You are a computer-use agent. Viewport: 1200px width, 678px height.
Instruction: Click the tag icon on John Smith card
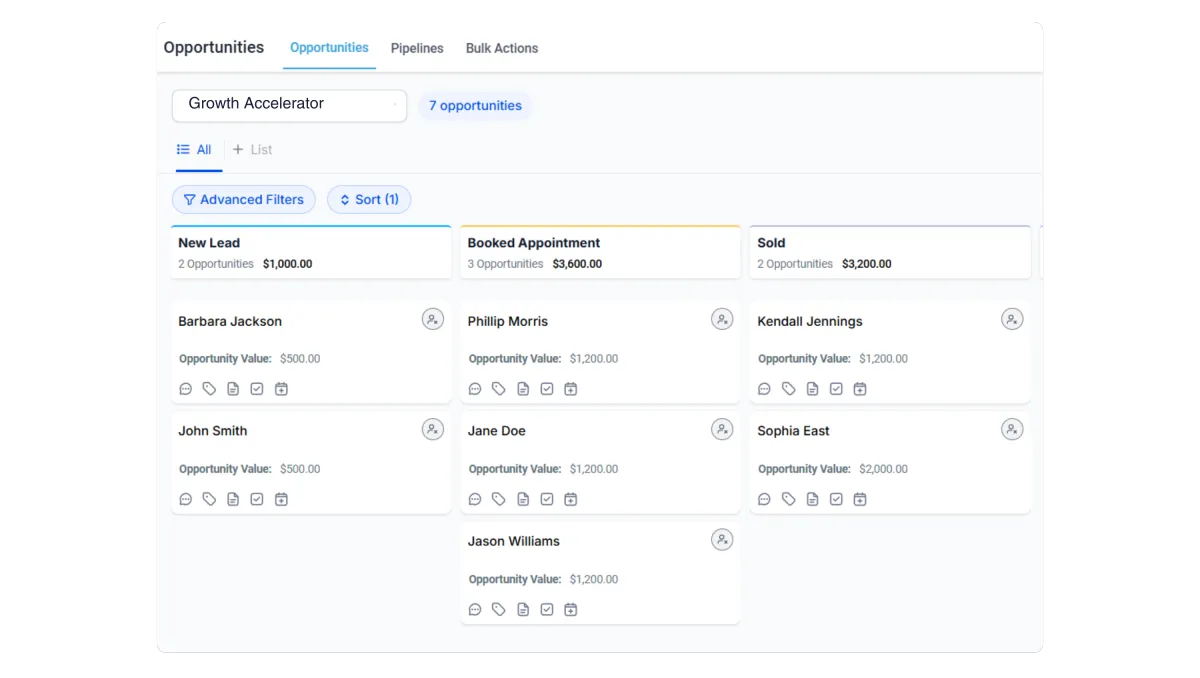[209, 499]
